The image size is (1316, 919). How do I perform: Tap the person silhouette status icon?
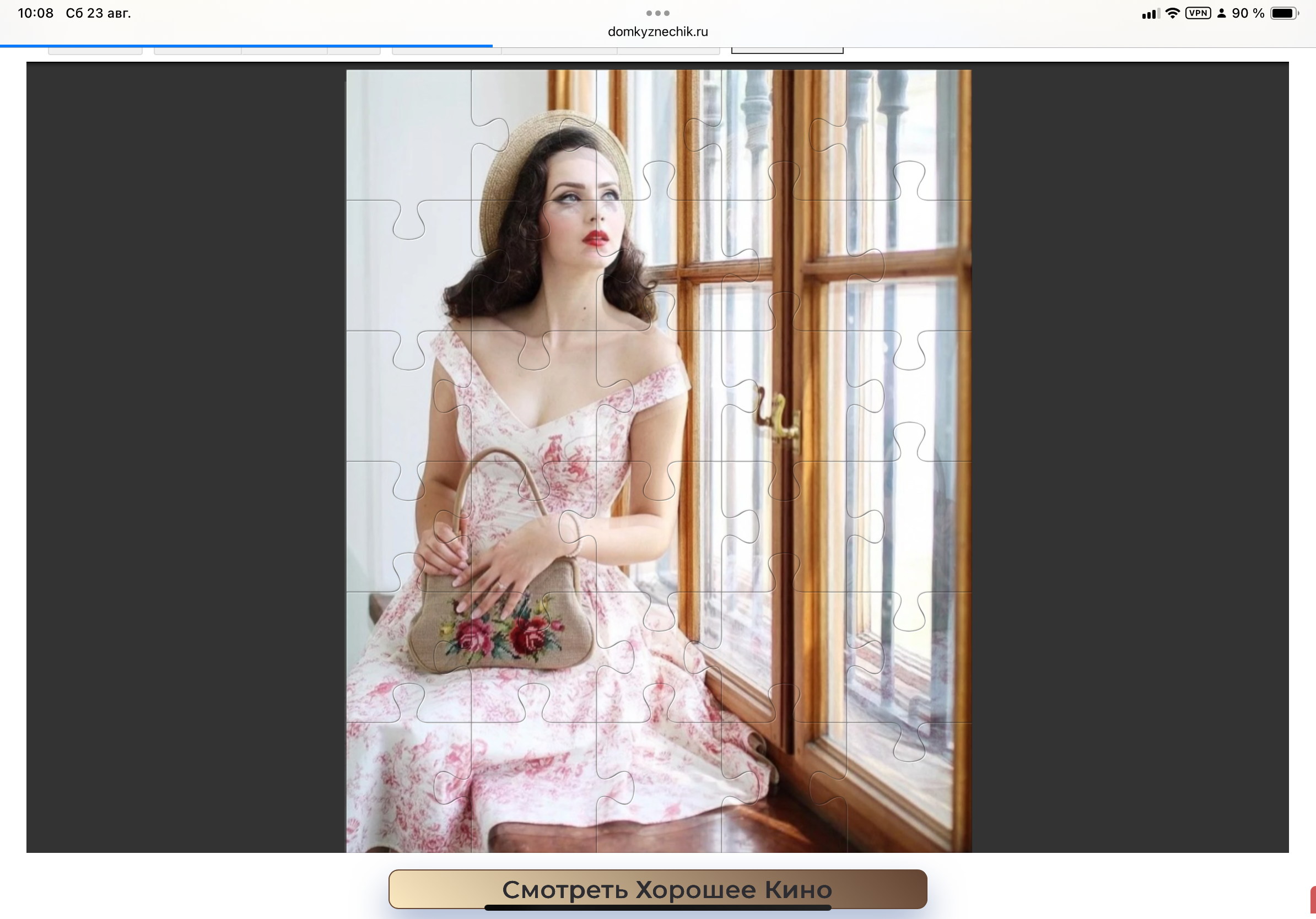(1221, 13)
